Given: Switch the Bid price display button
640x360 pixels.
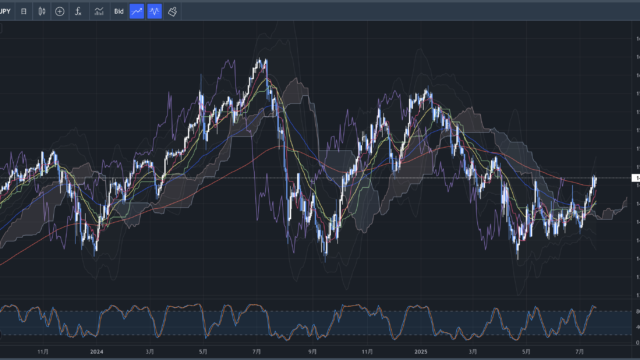Looking at the screenshot, I should pyautogui.click(x=119, y=11).
